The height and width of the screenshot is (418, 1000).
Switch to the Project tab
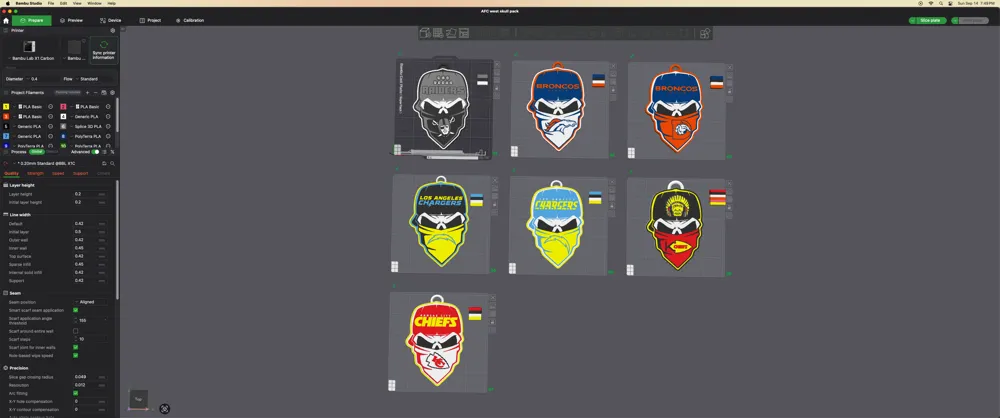tap(151, 20)
